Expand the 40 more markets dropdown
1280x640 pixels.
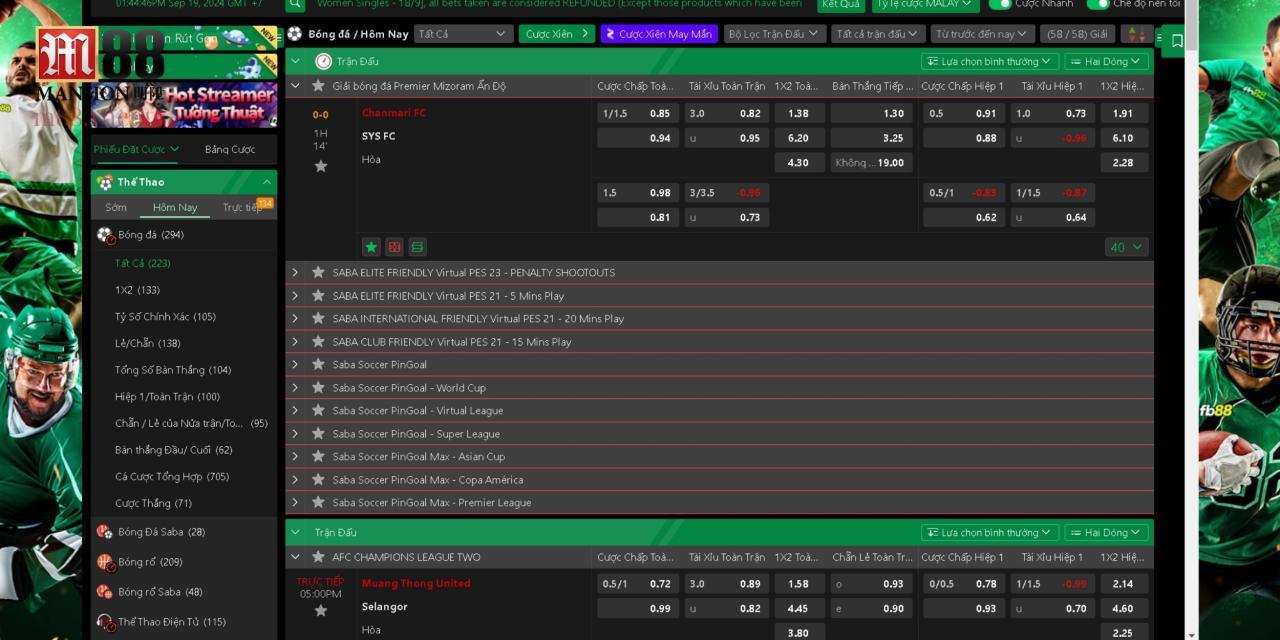pos(1126,247)
